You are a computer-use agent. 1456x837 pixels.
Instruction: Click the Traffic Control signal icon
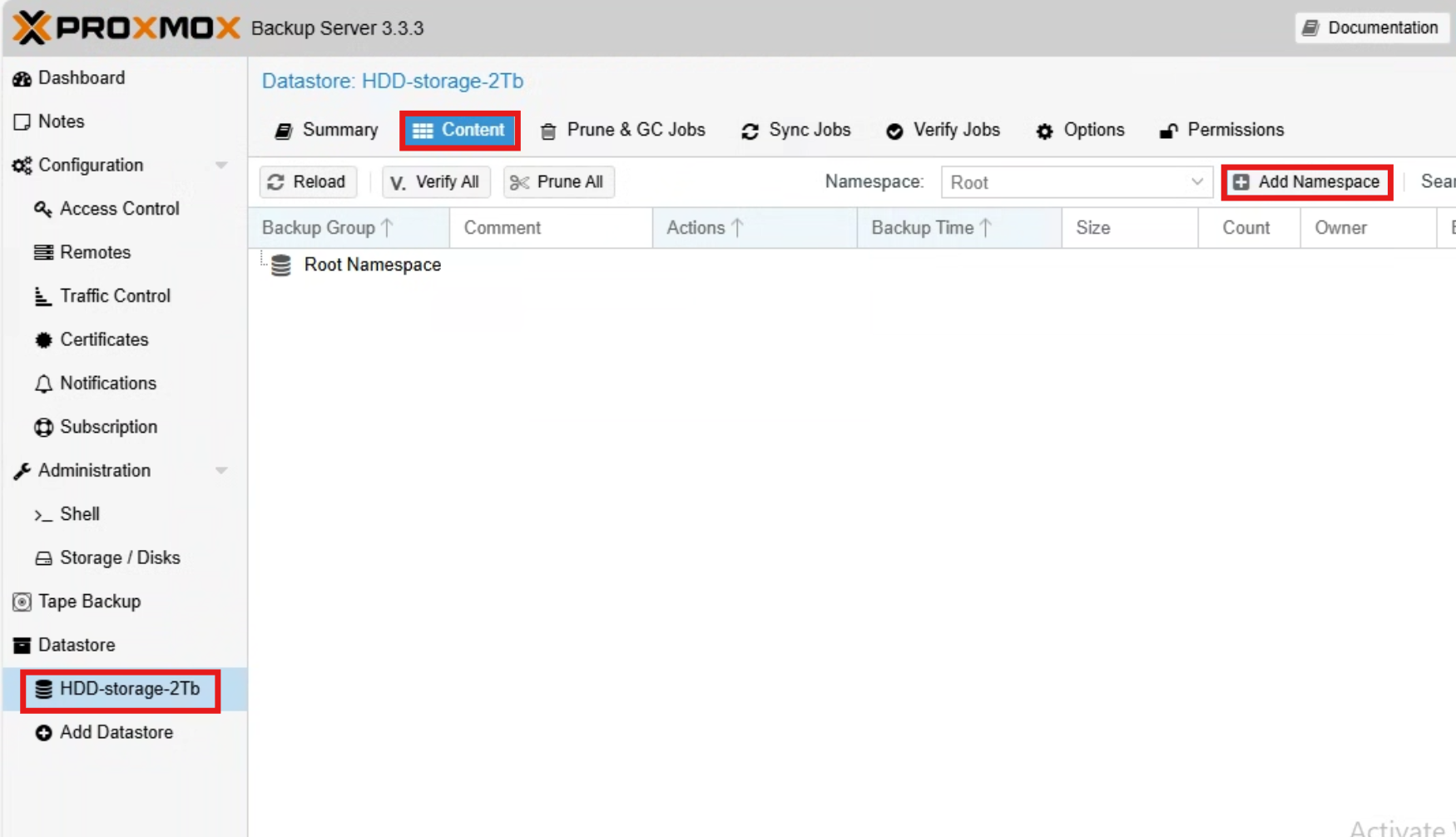click(42, 296)
